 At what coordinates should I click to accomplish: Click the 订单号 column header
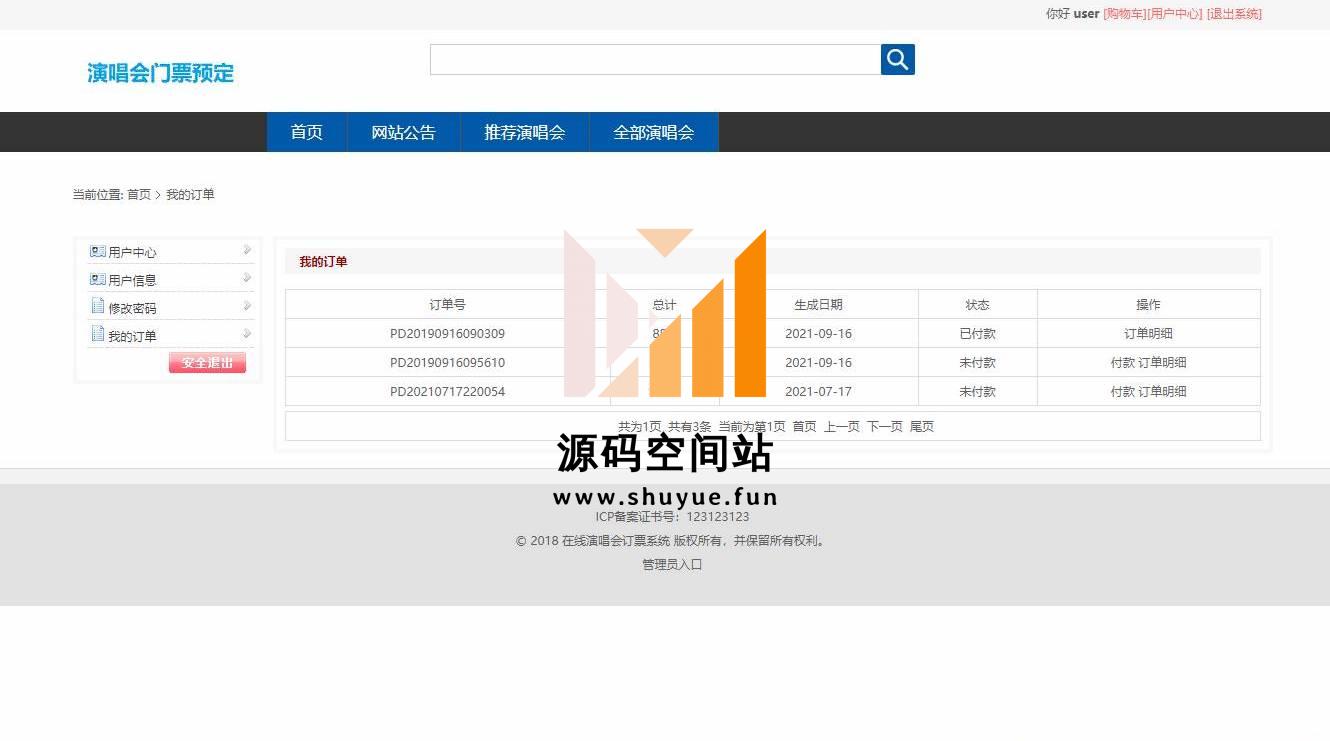(x=447, y=305)
